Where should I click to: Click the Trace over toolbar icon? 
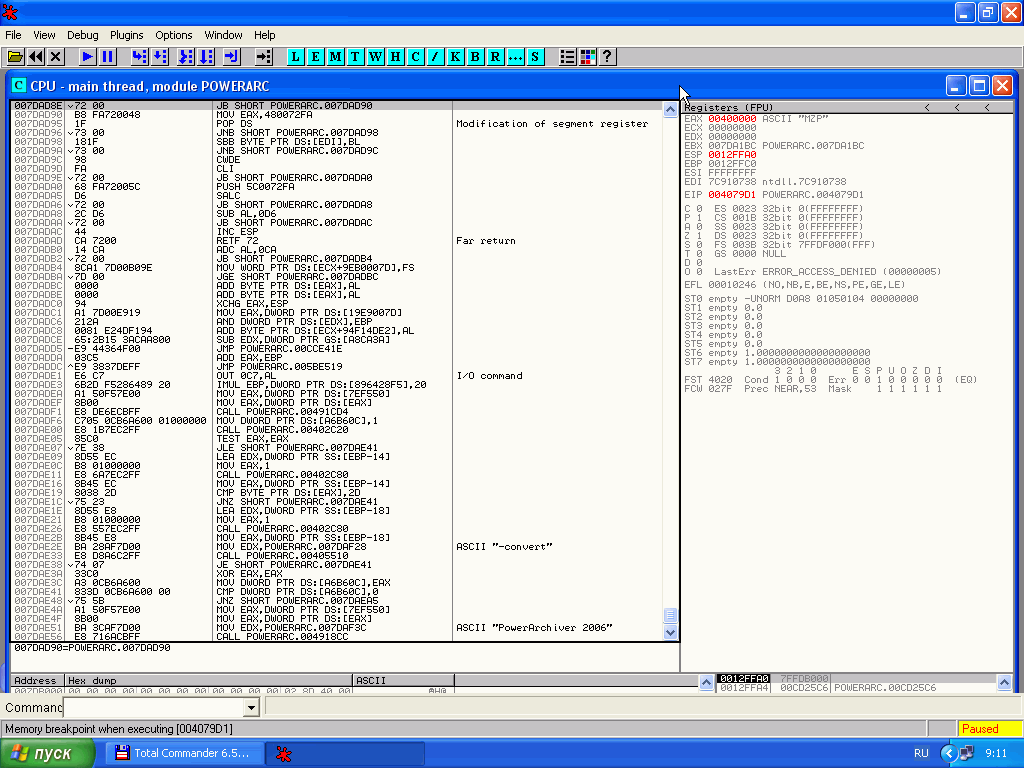[x=206, y=57]
